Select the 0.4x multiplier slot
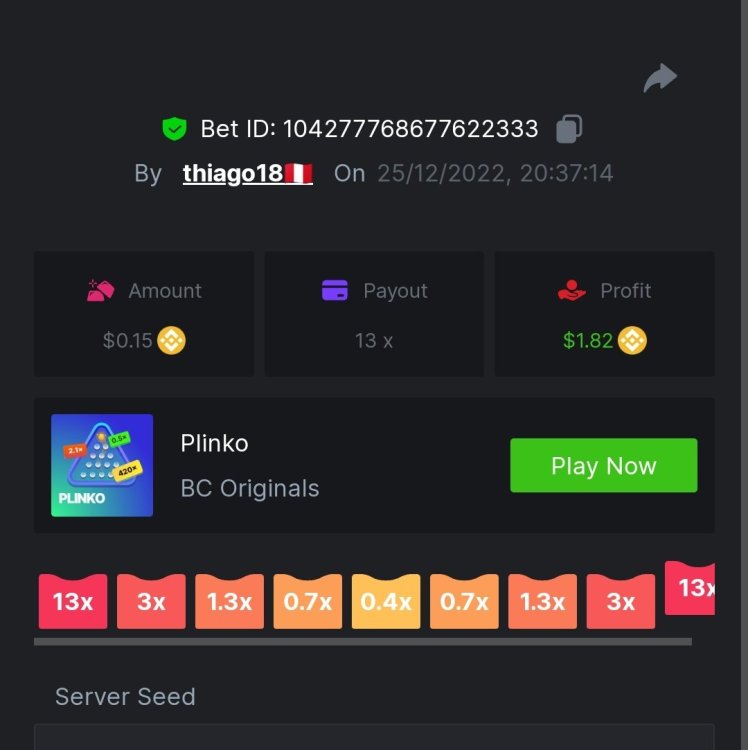 386,601
